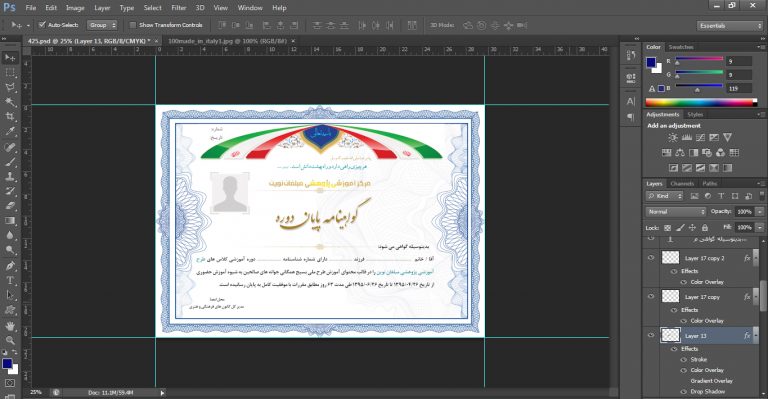The height and width of the screenshot is (399, 768).
Task: Select the Custom Shape tool
Action: [x=10, y=310]
